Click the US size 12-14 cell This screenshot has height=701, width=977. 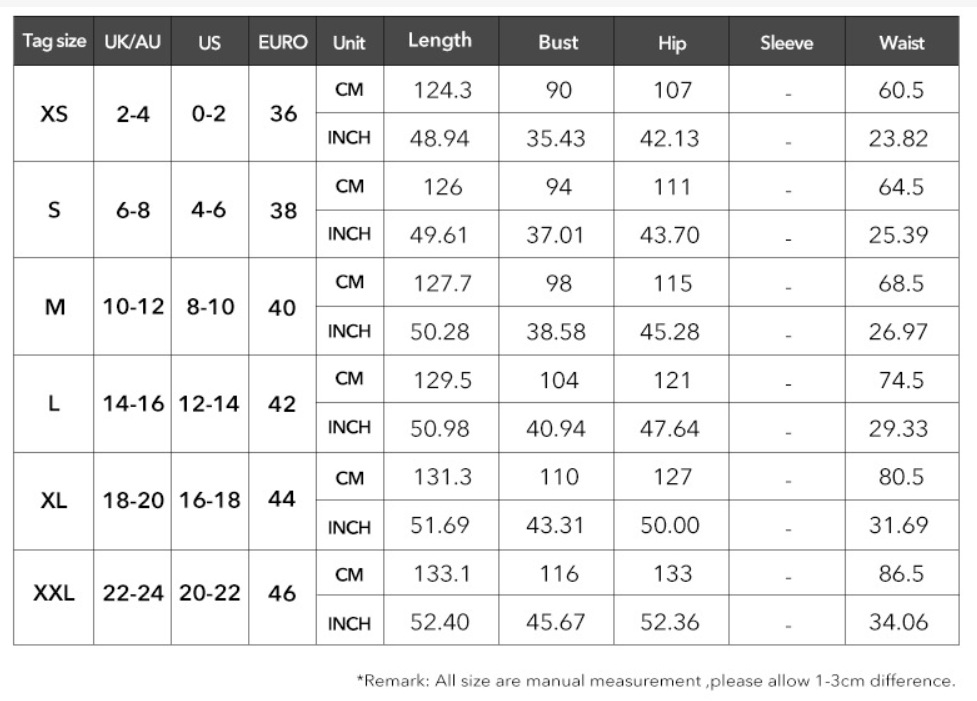[x=209, y=404]
